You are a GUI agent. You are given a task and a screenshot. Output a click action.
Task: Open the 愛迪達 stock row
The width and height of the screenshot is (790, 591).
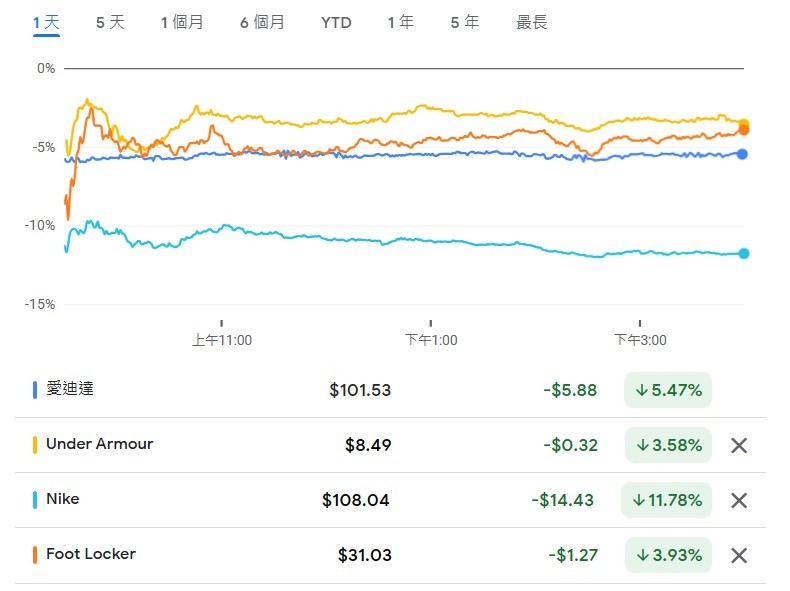pyautogui.click(x=70, y=389)
